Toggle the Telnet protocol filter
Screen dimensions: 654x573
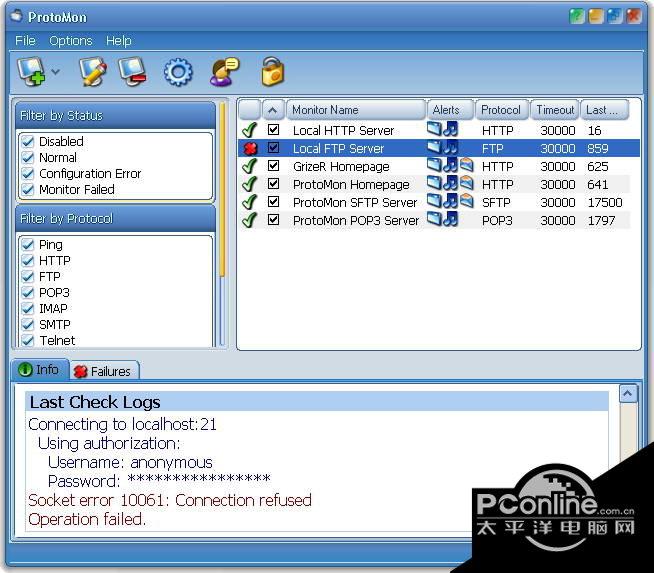(x=28, y=340)
